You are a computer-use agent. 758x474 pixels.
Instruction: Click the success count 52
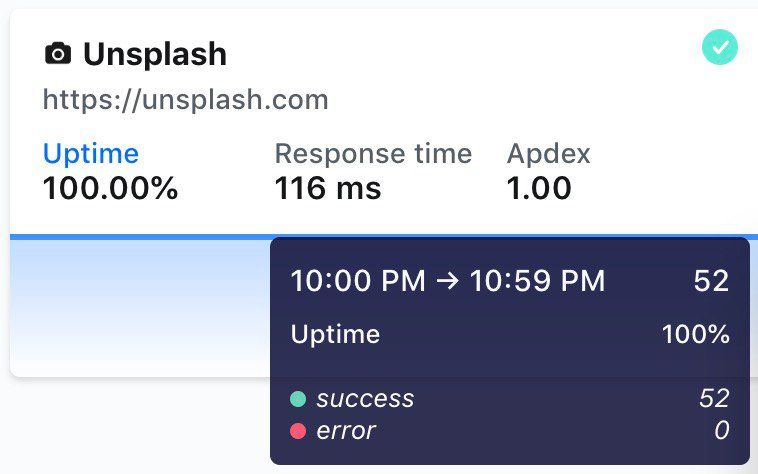pyautogui.click(x=714, y=399)
